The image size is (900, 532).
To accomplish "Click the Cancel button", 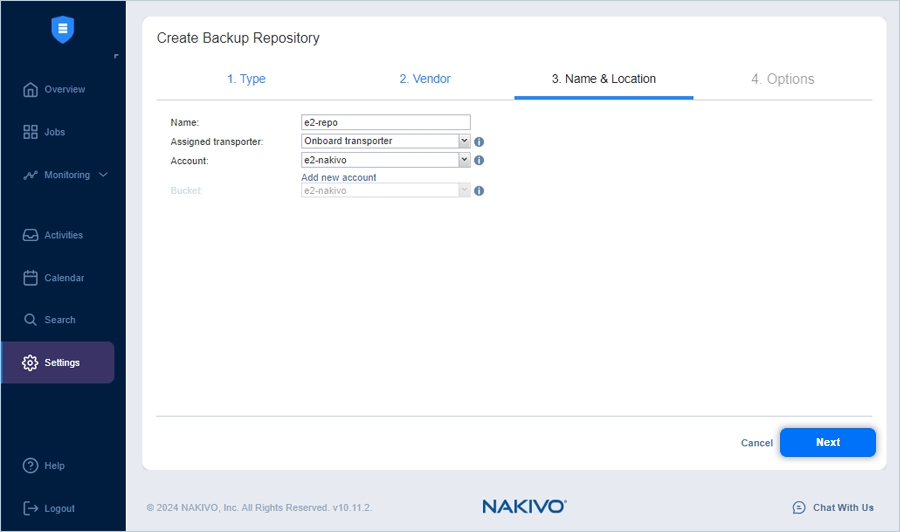I will click(x=757, y=443).
